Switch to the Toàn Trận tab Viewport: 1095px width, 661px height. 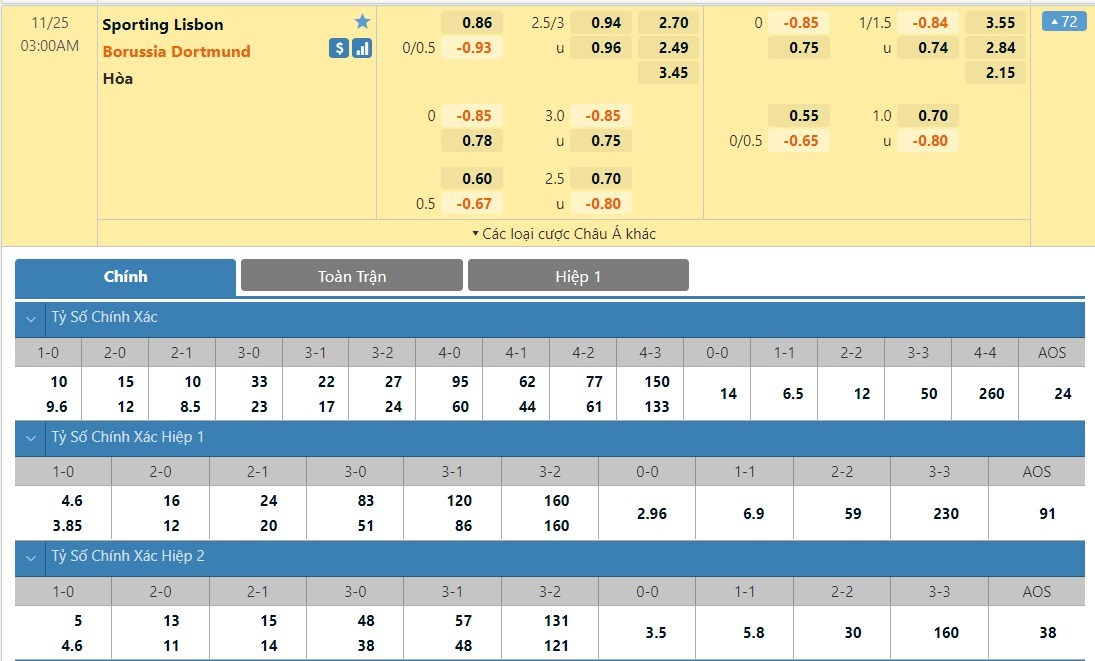point(352,276)
